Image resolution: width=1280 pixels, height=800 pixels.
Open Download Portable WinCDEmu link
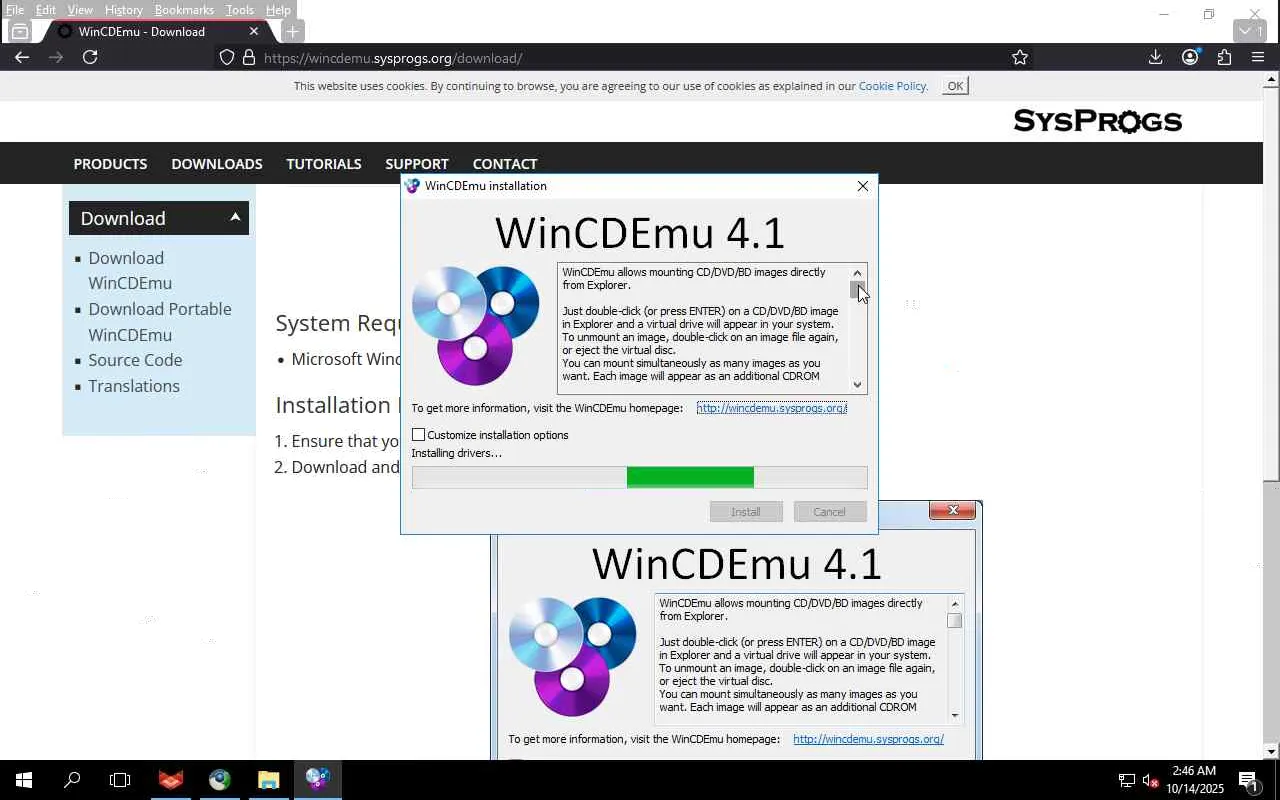point(160,322)
